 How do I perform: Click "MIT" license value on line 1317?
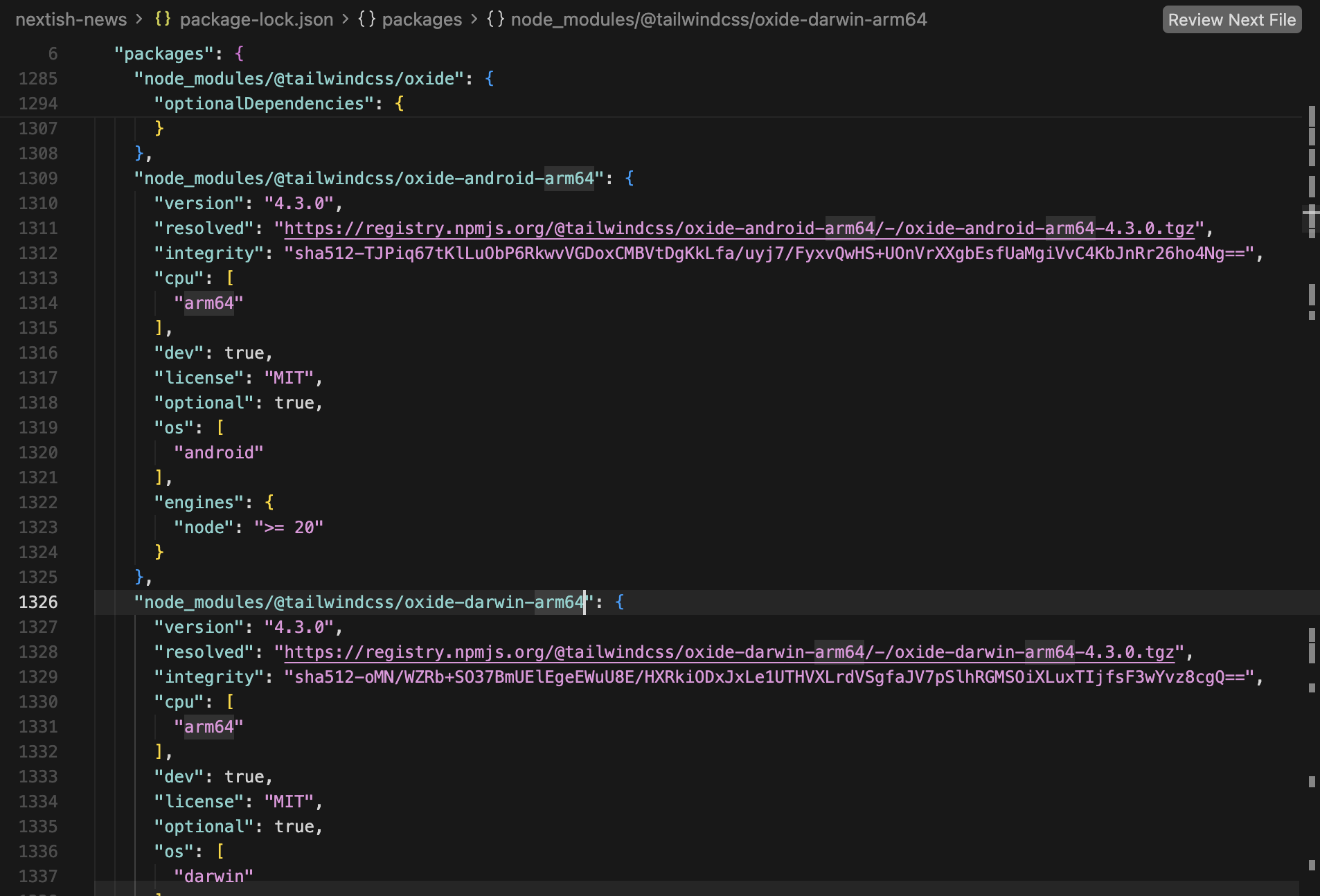289,378
